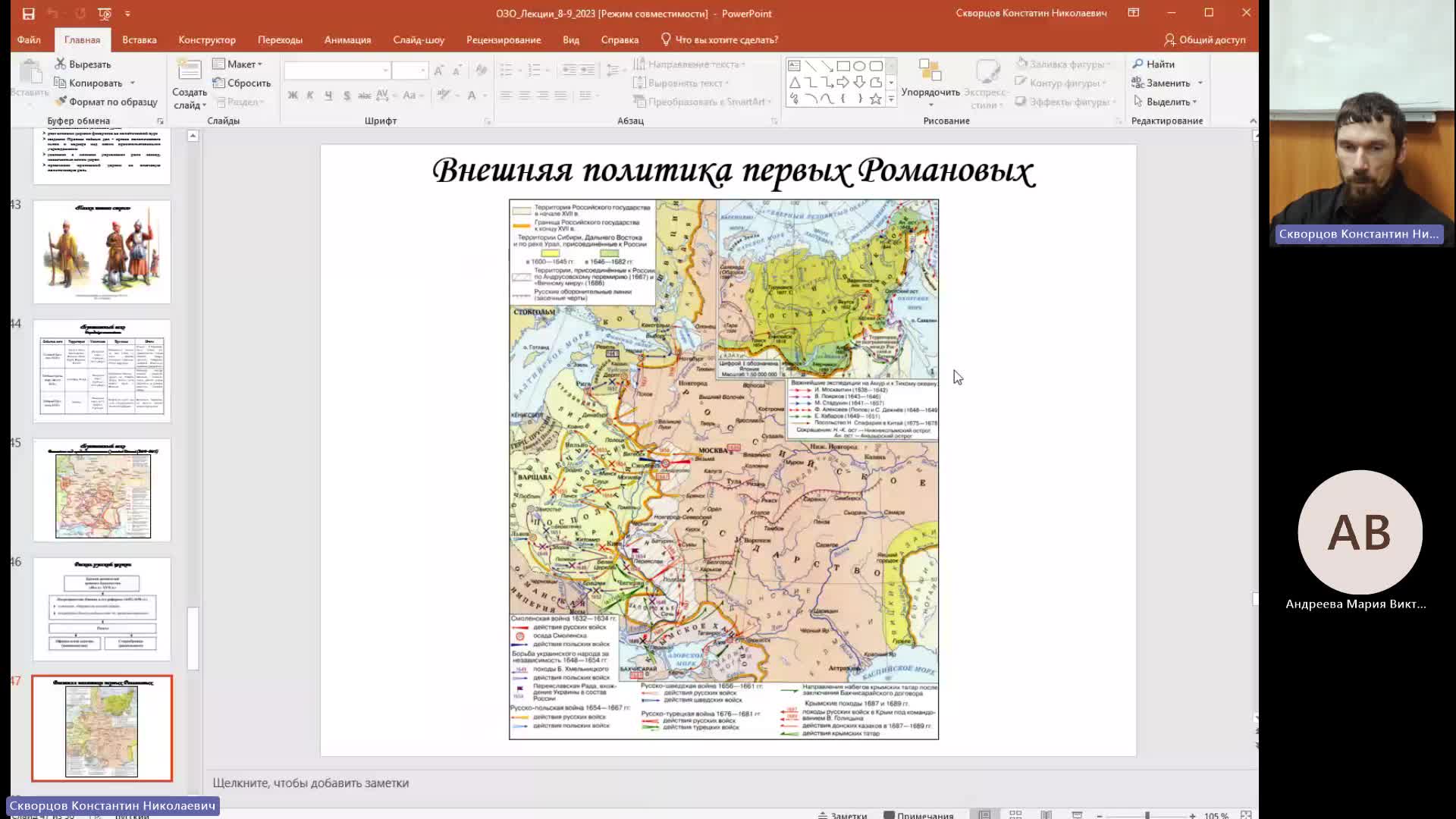Save the presentation with the floppy disk icon
The height and width of the screenshot is (819, 1456).
point(28,14)
